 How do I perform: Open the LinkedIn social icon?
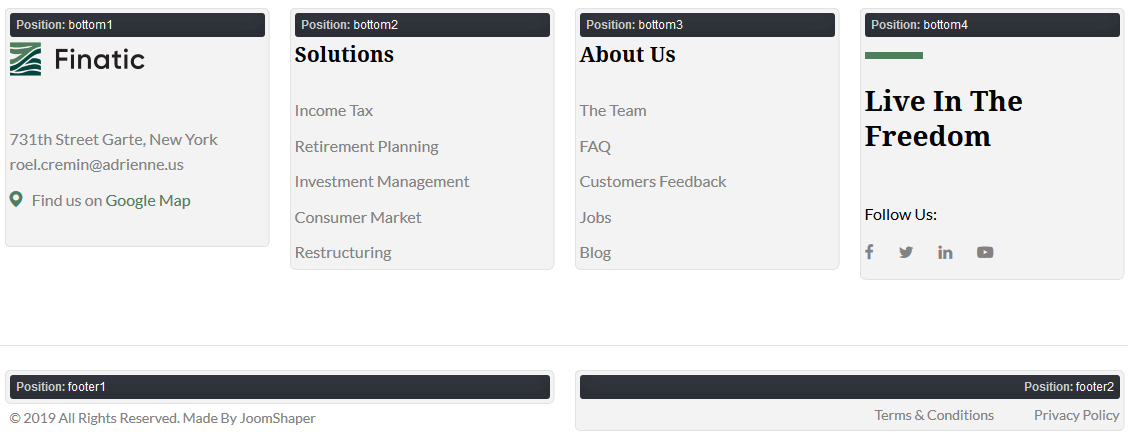(x=945, y=252)
